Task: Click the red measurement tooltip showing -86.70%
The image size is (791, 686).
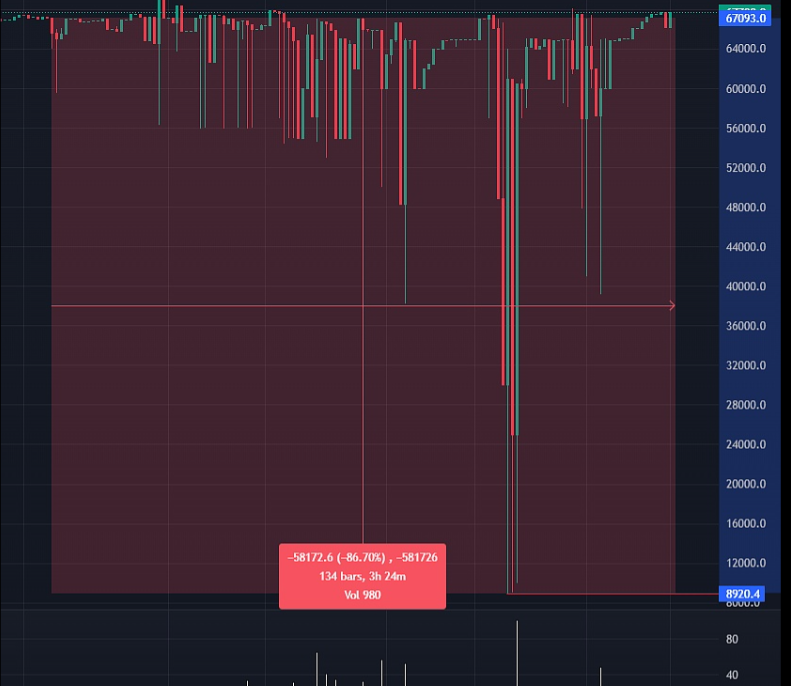Action: point(362,576)
